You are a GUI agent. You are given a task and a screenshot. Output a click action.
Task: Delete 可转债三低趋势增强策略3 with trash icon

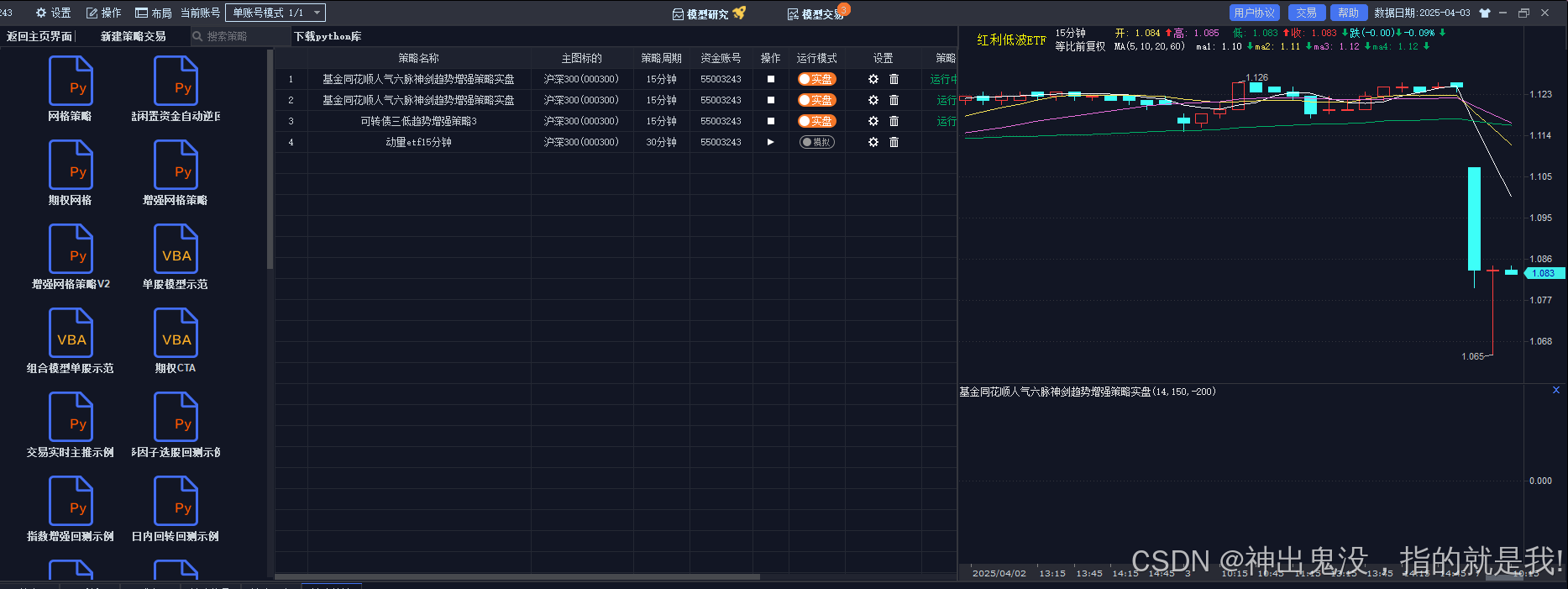[x=894, y=121]
